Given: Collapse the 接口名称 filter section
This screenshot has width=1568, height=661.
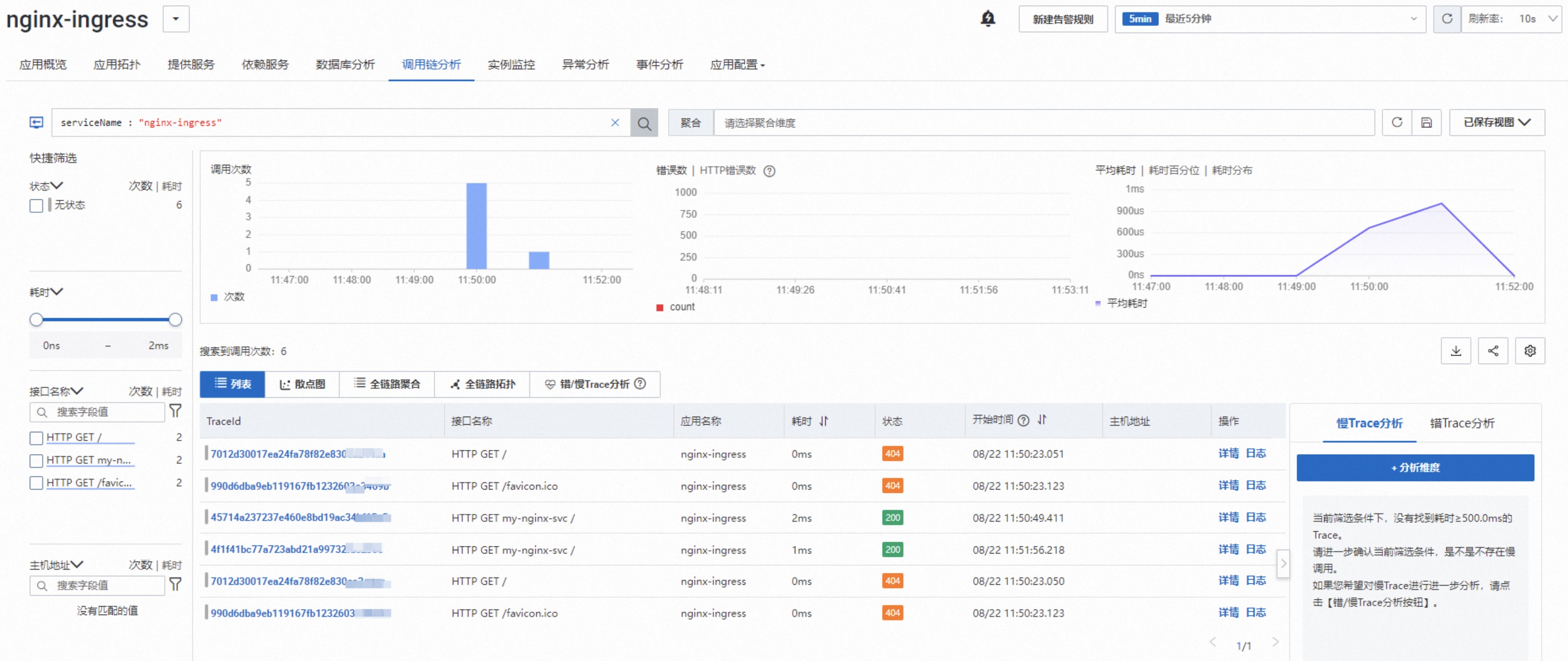Looking at the screenshot, I should tap(56, 391).
